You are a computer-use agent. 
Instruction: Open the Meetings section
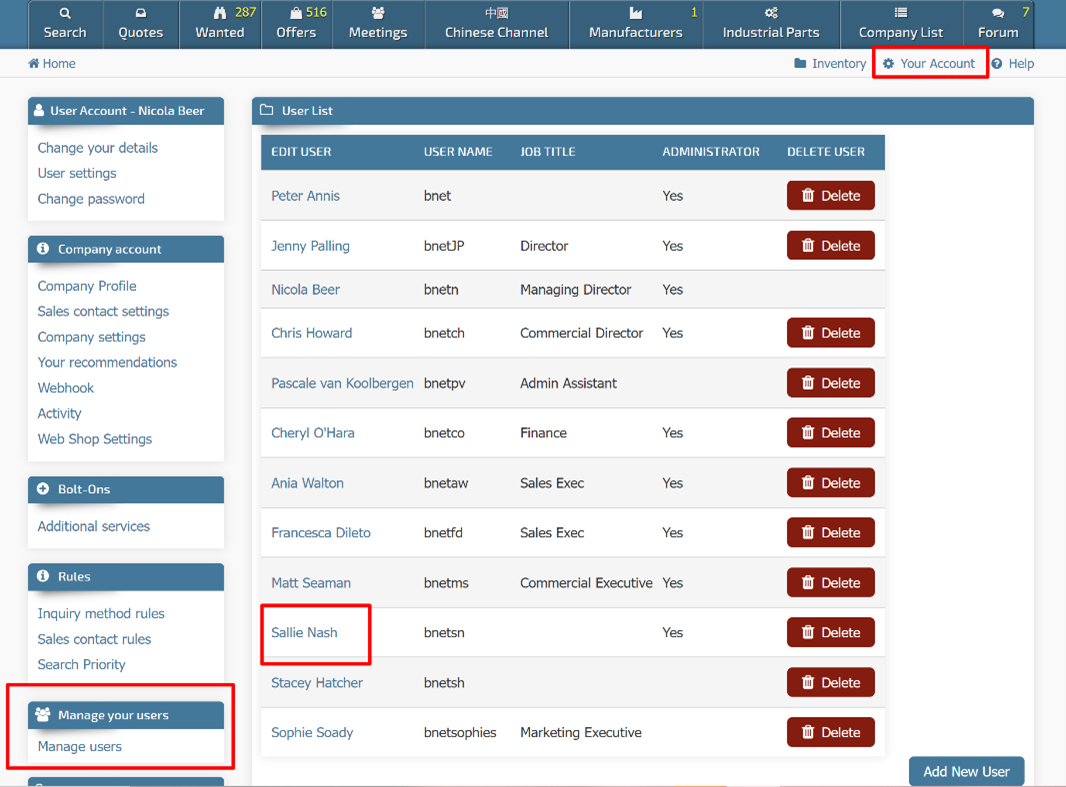[x=378, y=24]
